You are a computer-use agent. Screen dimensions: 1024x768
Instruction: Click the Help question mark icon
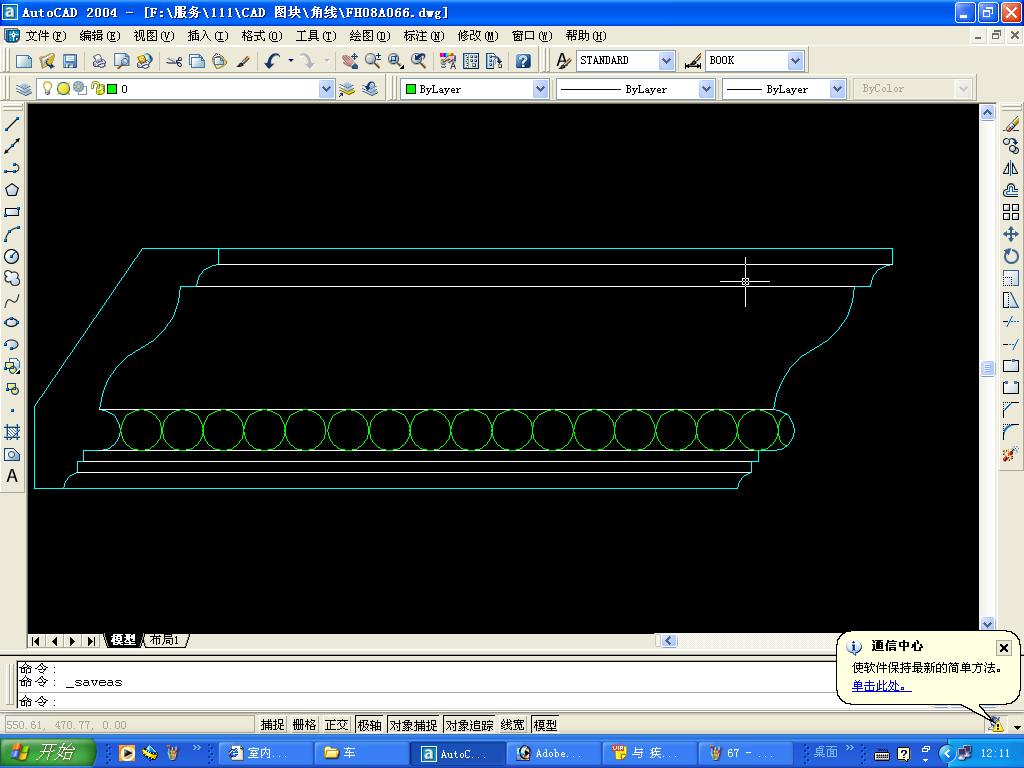523,61
